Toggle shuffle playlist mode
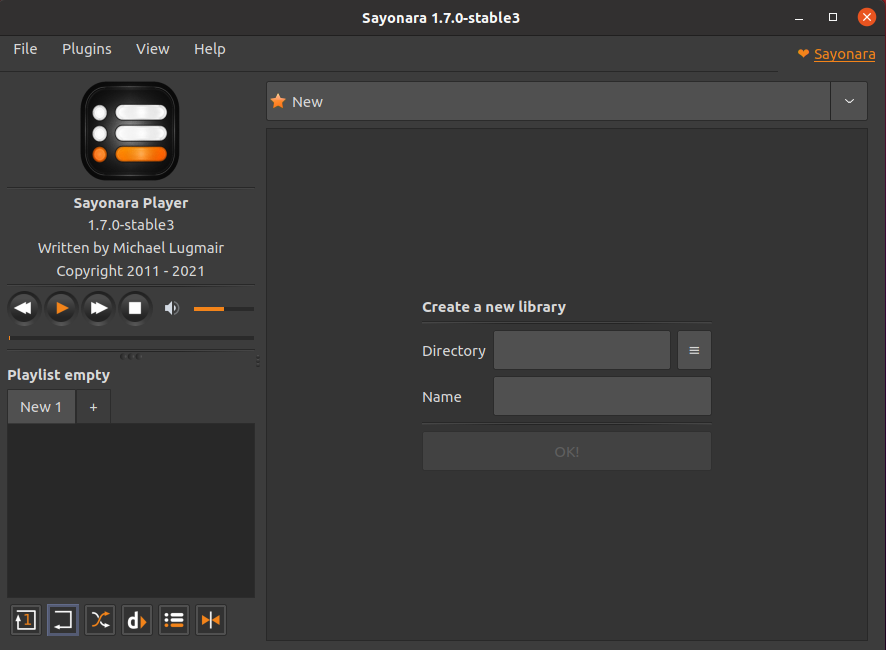The image size is (886, 650). tap(100, 620)
